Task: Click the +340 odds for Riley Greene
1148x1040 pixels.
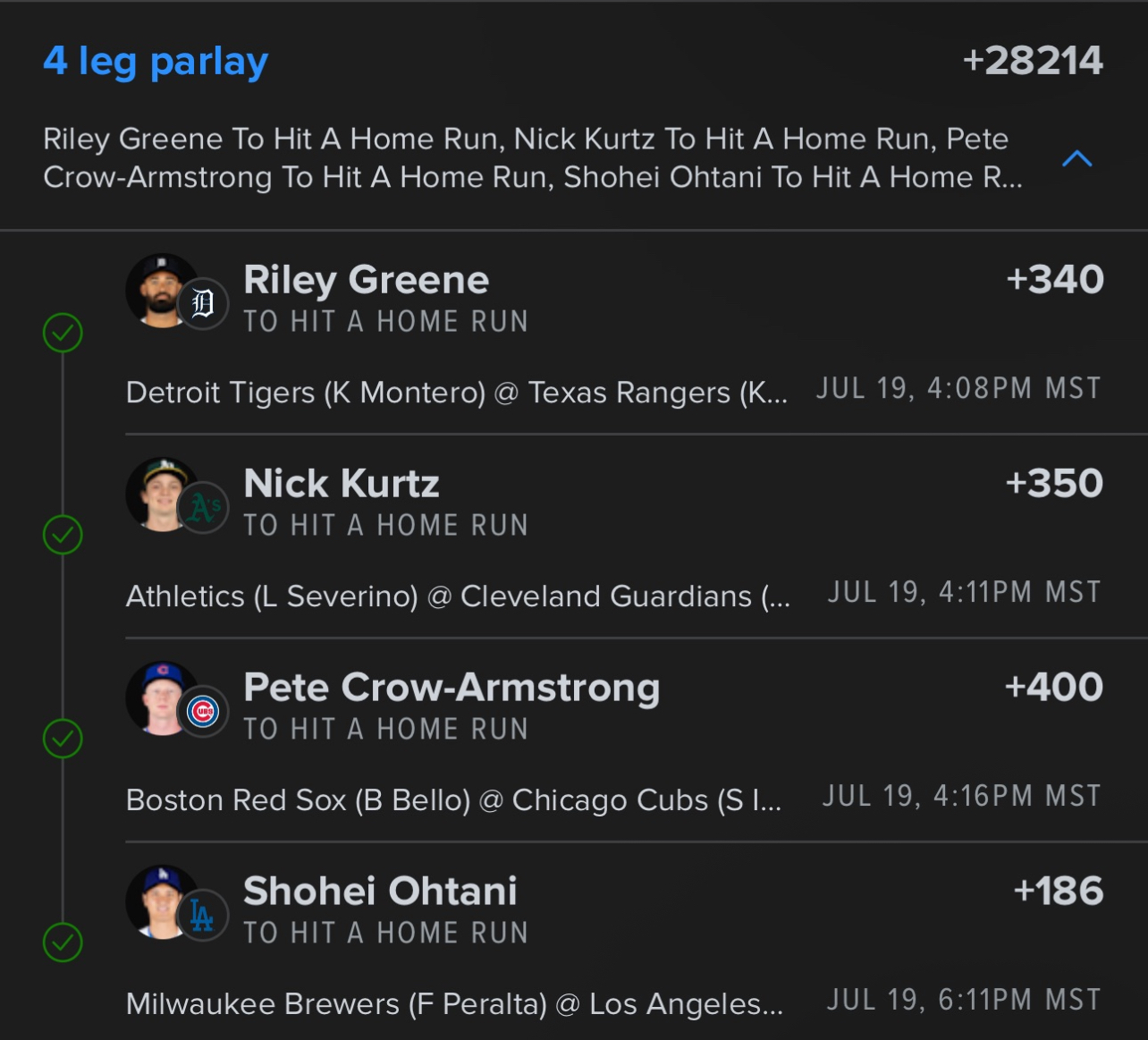Action: (1055, 279)
